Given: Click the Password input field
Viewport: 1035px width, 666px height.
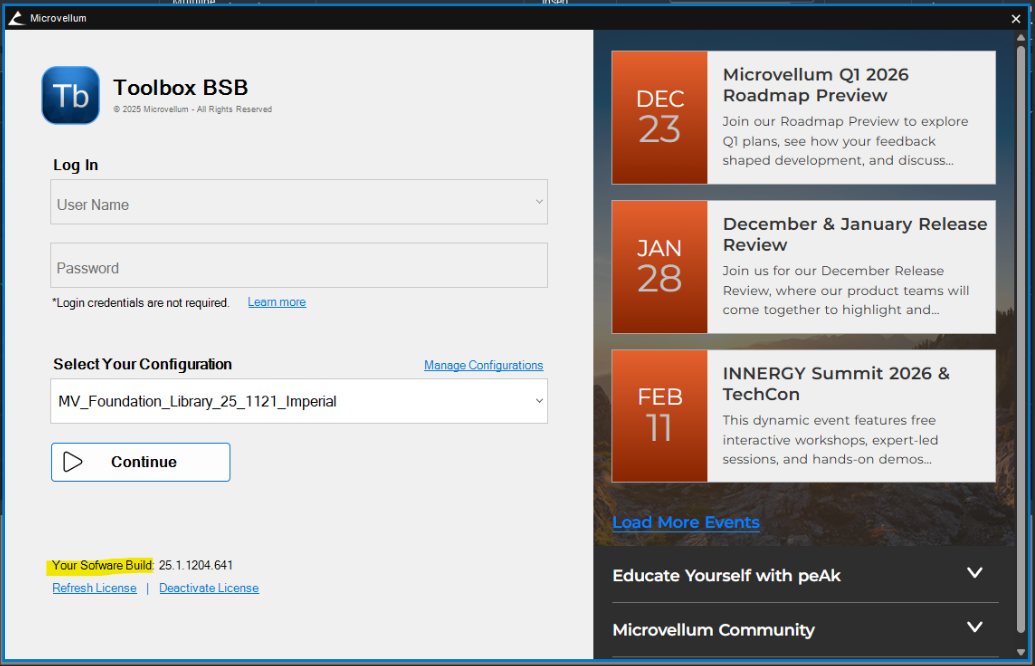Looking at the screenshot, I should tap(298, 267).
